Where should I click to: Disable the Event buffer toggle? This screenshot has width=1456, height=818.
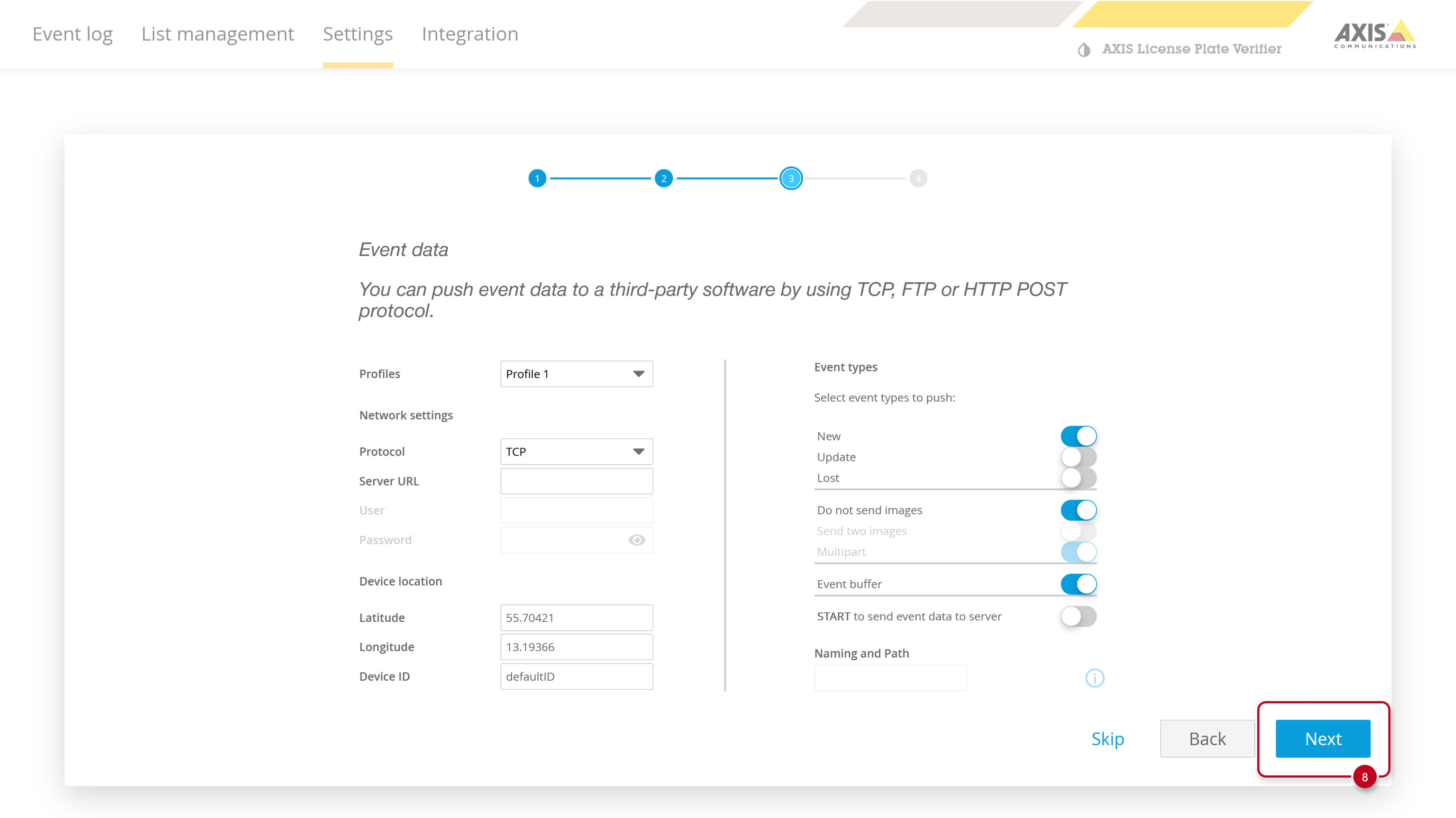[x=1079, y=584]
